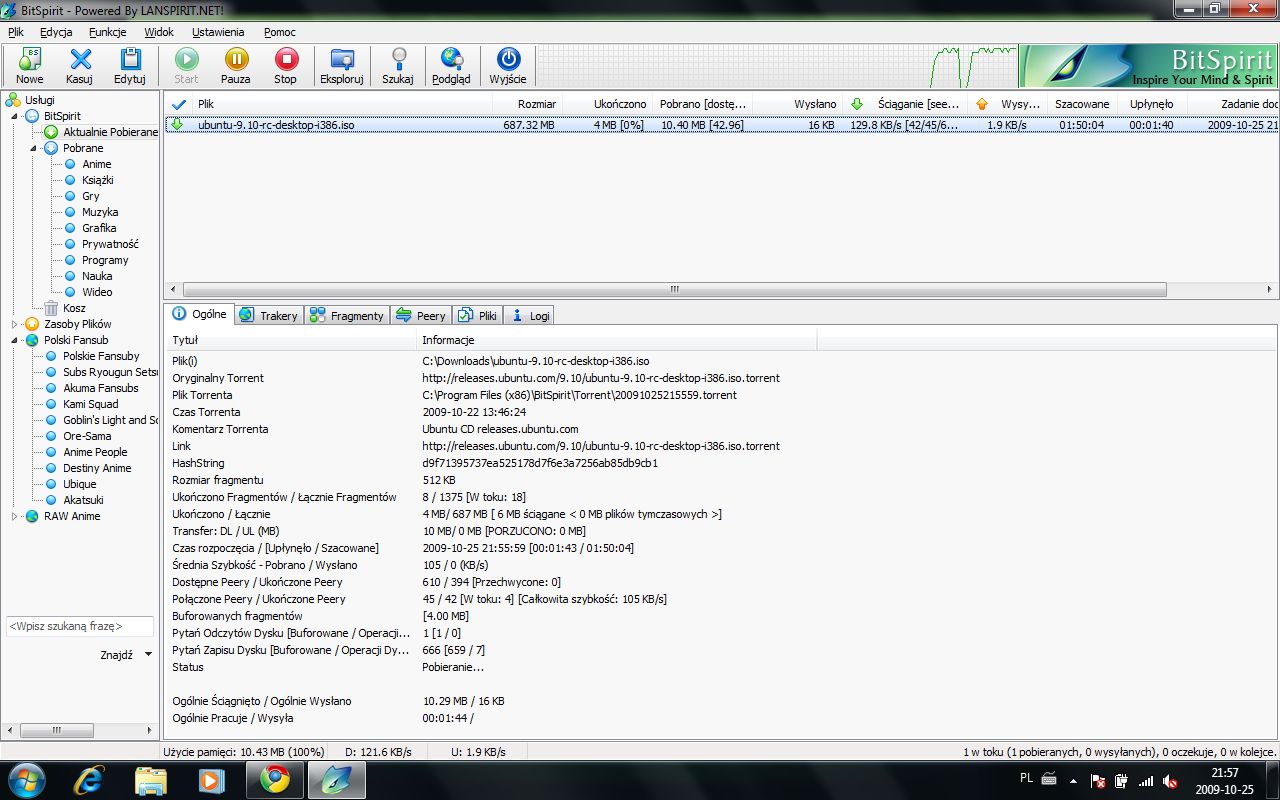Viewport: 1280px width, 800px height.
Task: Click the Informacje column header
Action: point(617,340)
